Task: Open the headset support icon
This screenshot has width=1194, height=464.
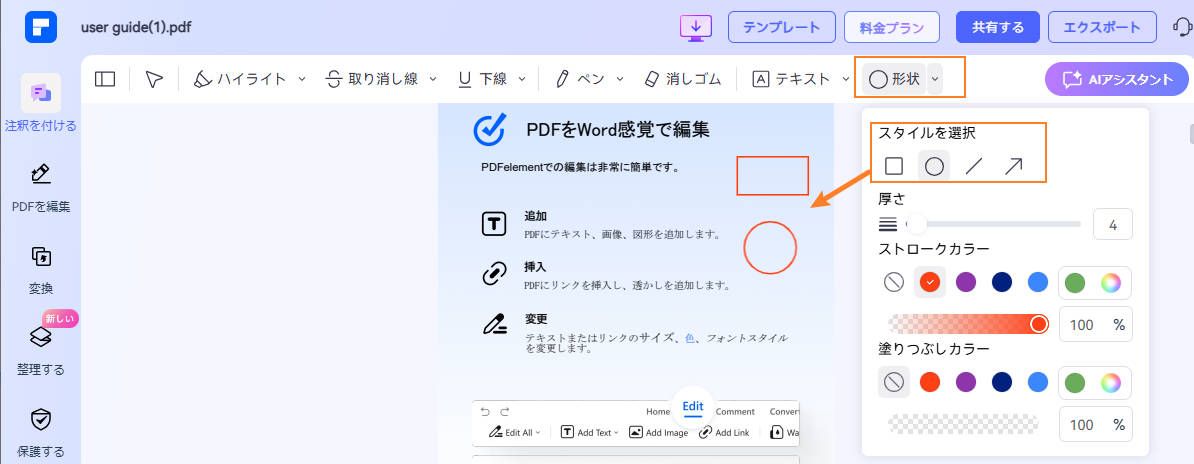Action: click(x=1181, y=27)
